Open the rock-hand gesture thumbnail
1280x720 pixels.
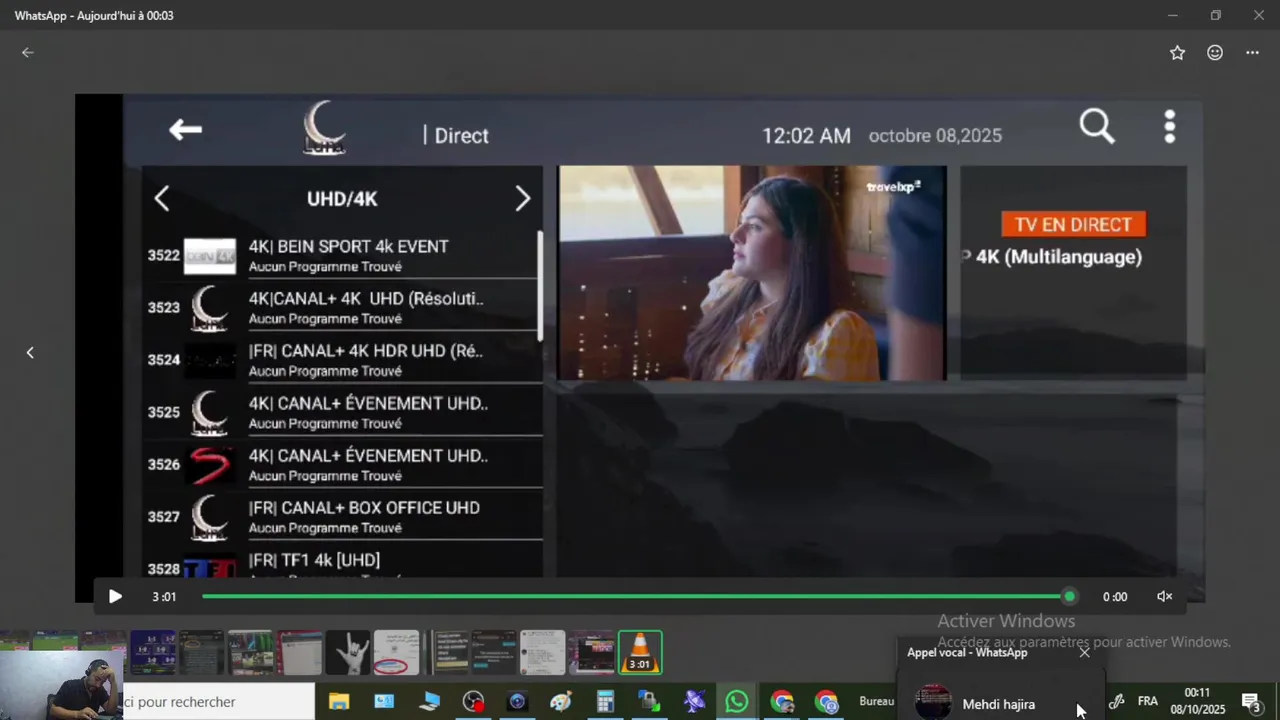click(347, 653)
